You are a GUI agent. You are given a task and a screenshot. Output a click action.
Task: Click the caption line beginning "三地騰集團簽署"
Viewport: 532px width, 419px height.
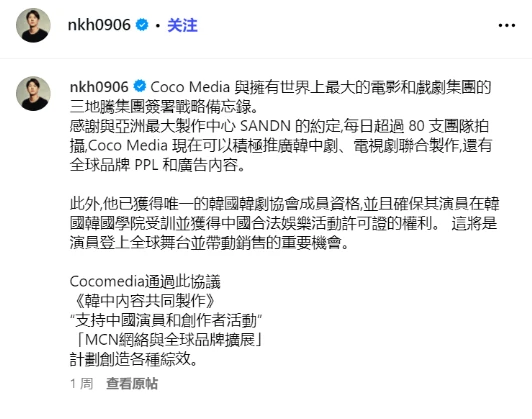(x=164, y=107)
